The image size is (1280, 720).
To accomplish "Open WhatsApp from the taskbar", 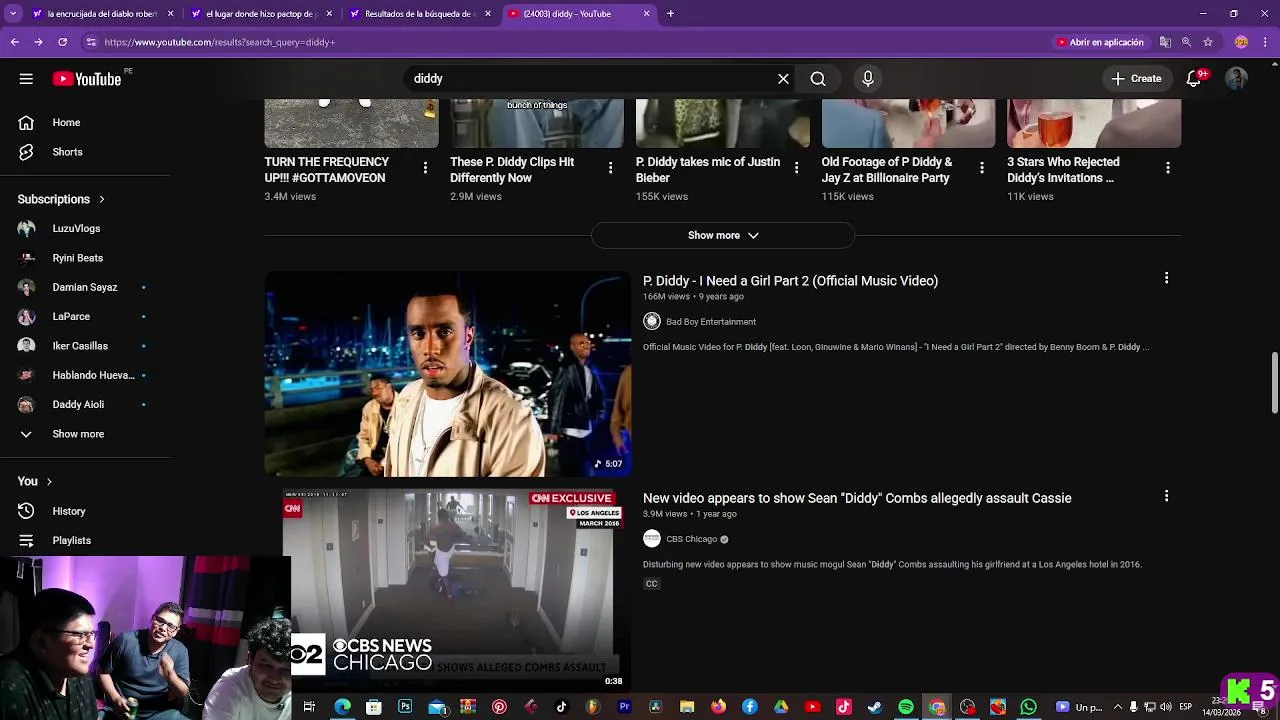I will 1029,707.
